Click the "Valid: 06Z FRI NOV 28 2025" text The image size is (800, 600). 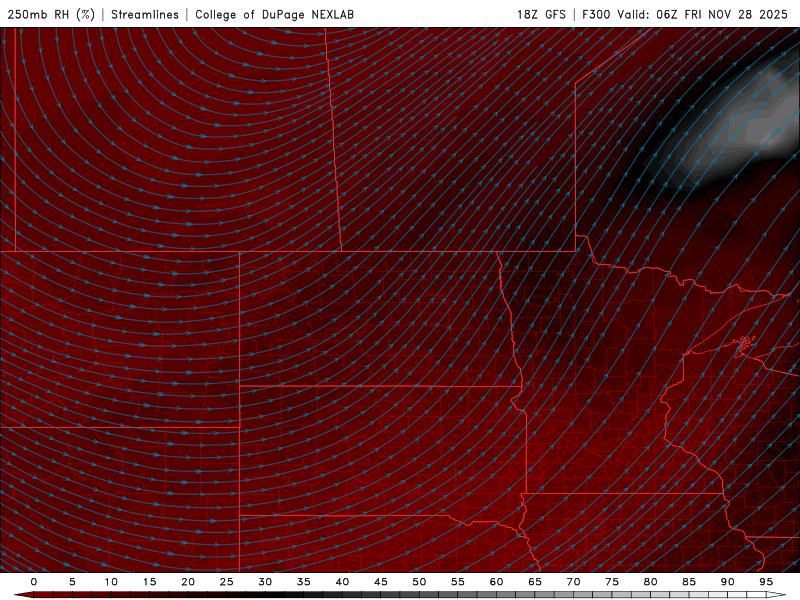(x=703, y=14)
